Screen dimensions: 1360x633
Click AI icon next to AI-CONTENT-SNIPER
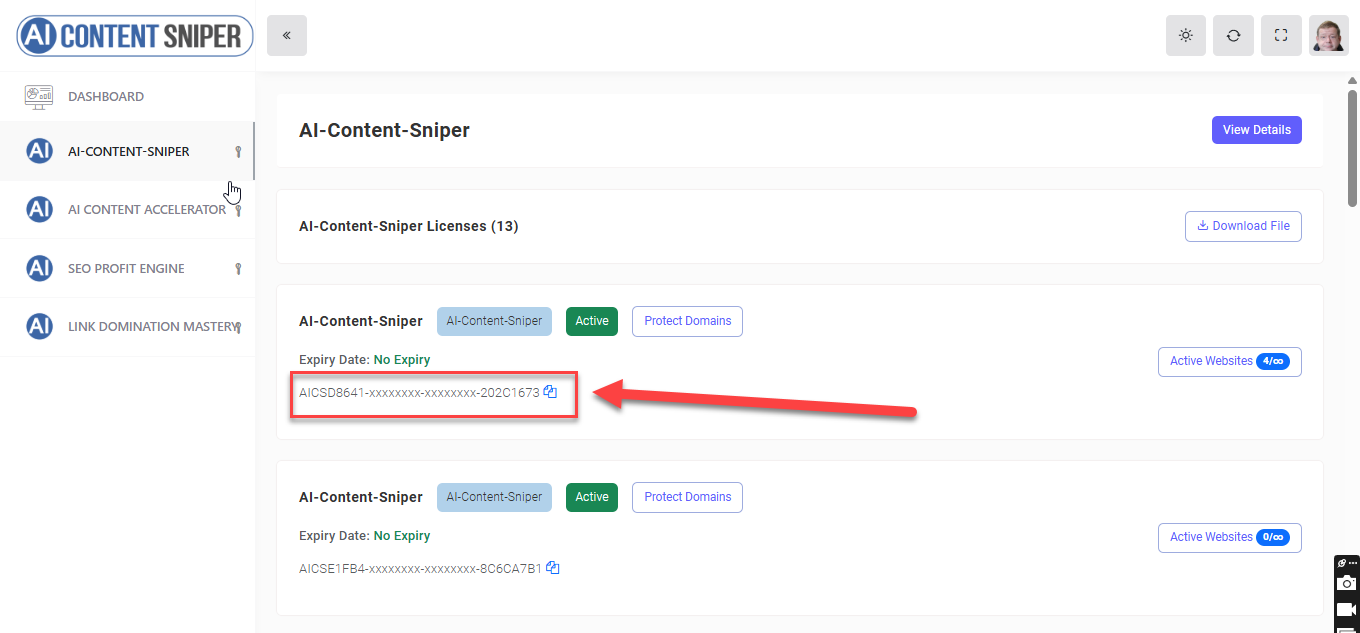tap(39, 152)
